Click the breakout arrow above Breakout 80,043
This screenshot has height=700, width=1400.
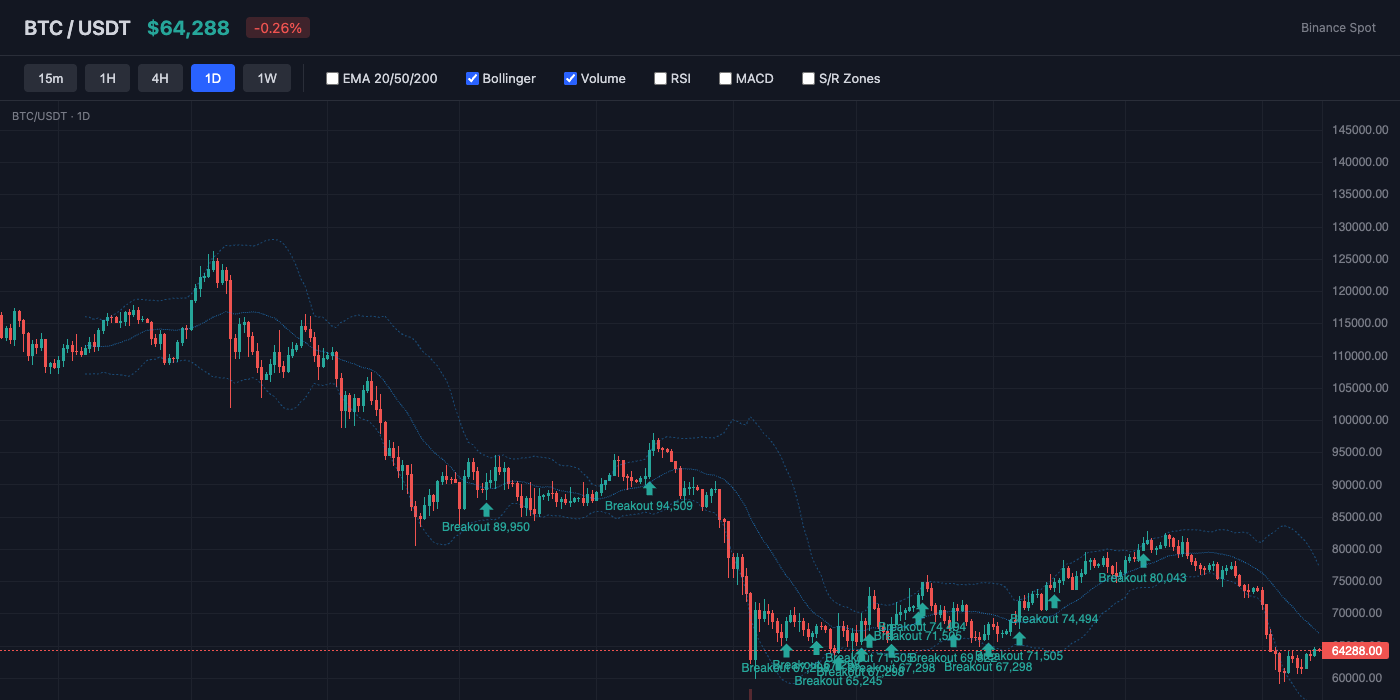point(1143,560)
